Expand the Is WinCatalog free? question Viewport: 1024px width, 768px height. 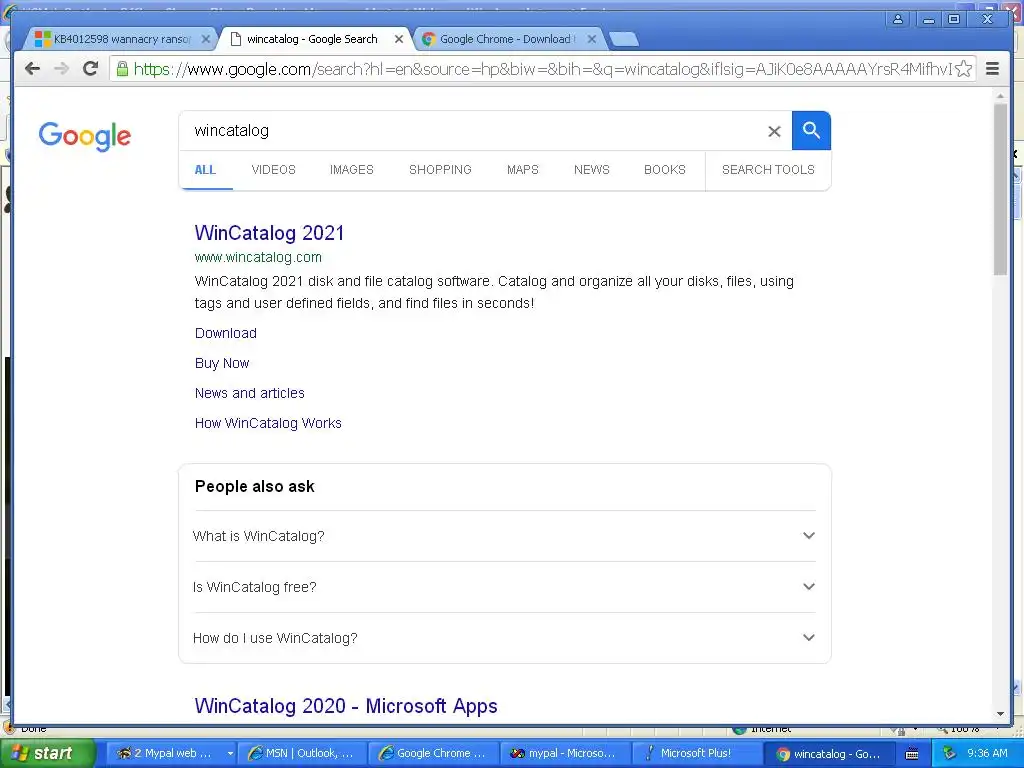click(504, 587)
